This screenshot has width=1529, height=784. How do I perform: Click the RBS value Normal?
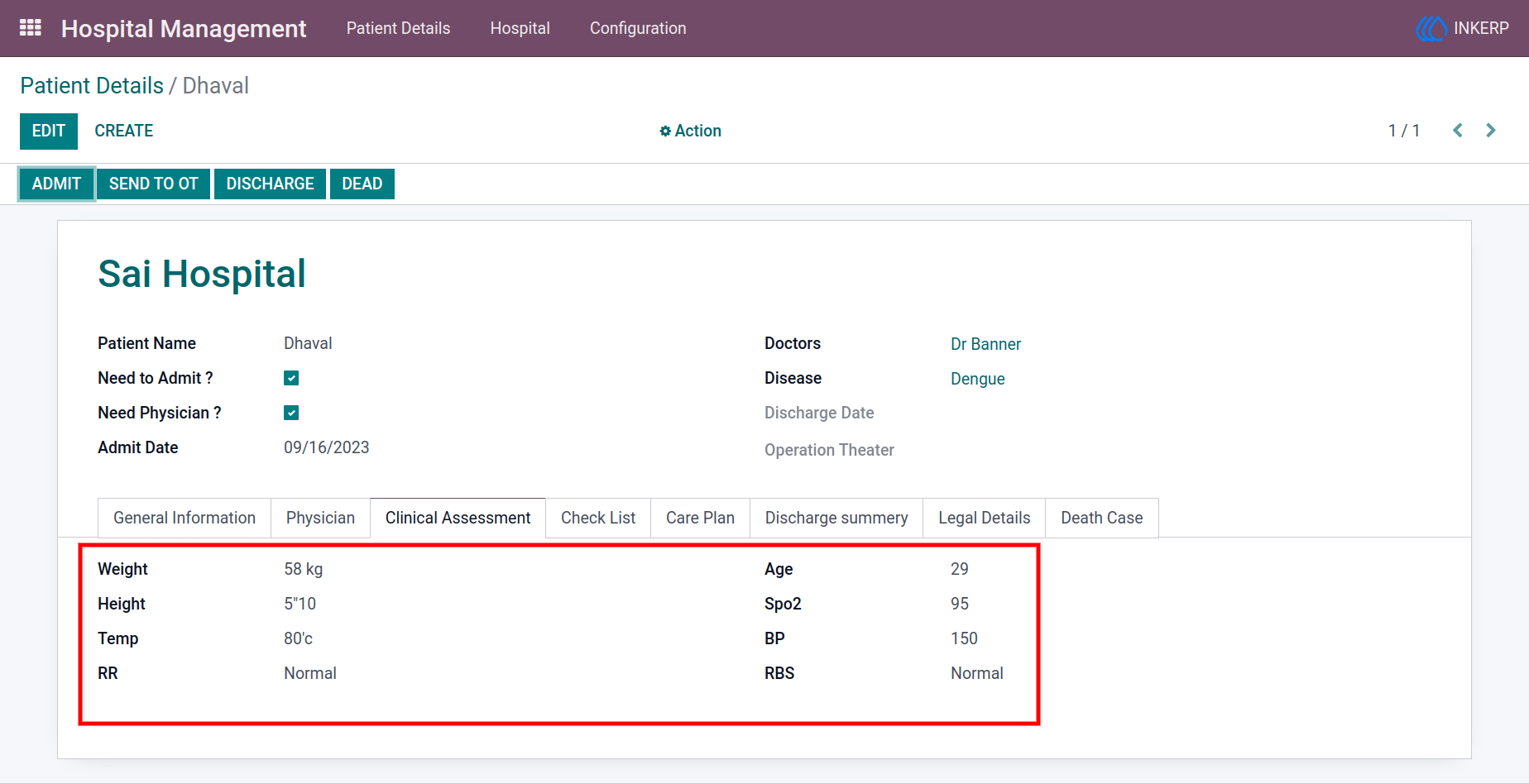pos(977,673)
